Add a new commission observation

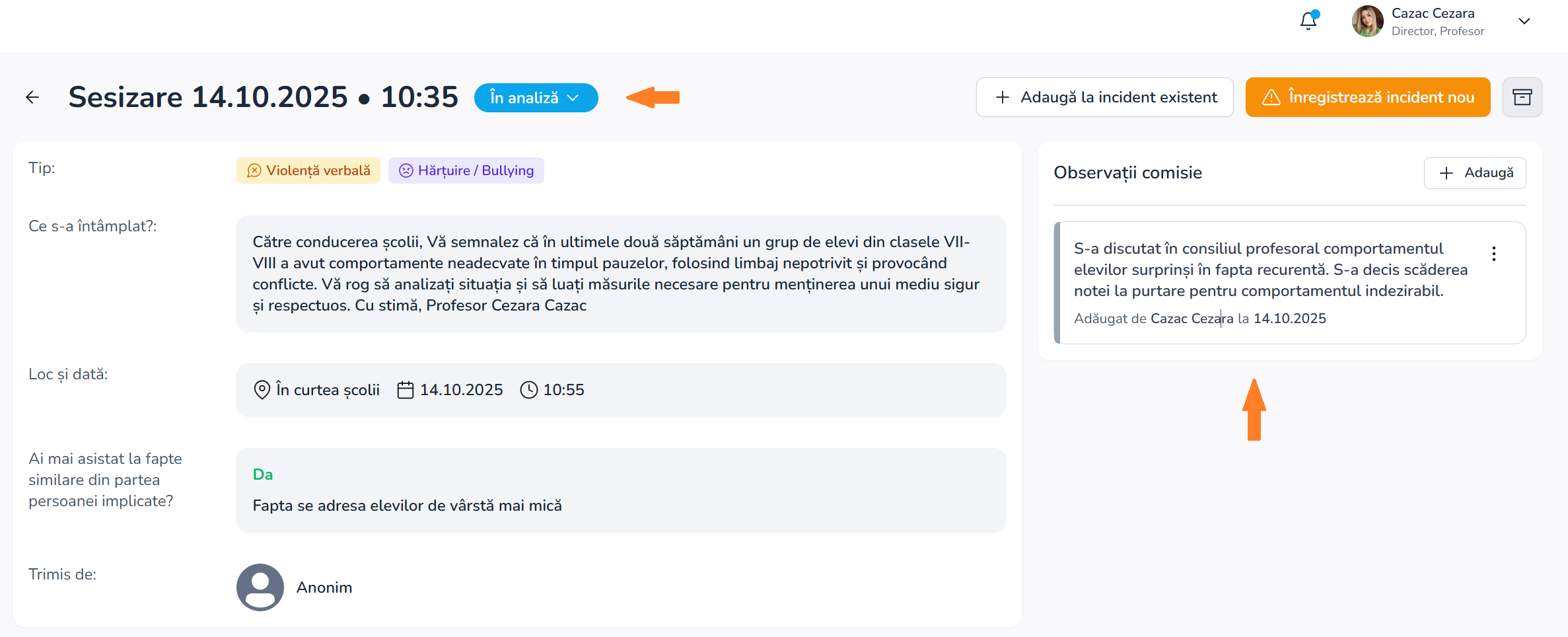pos(1474,173)
